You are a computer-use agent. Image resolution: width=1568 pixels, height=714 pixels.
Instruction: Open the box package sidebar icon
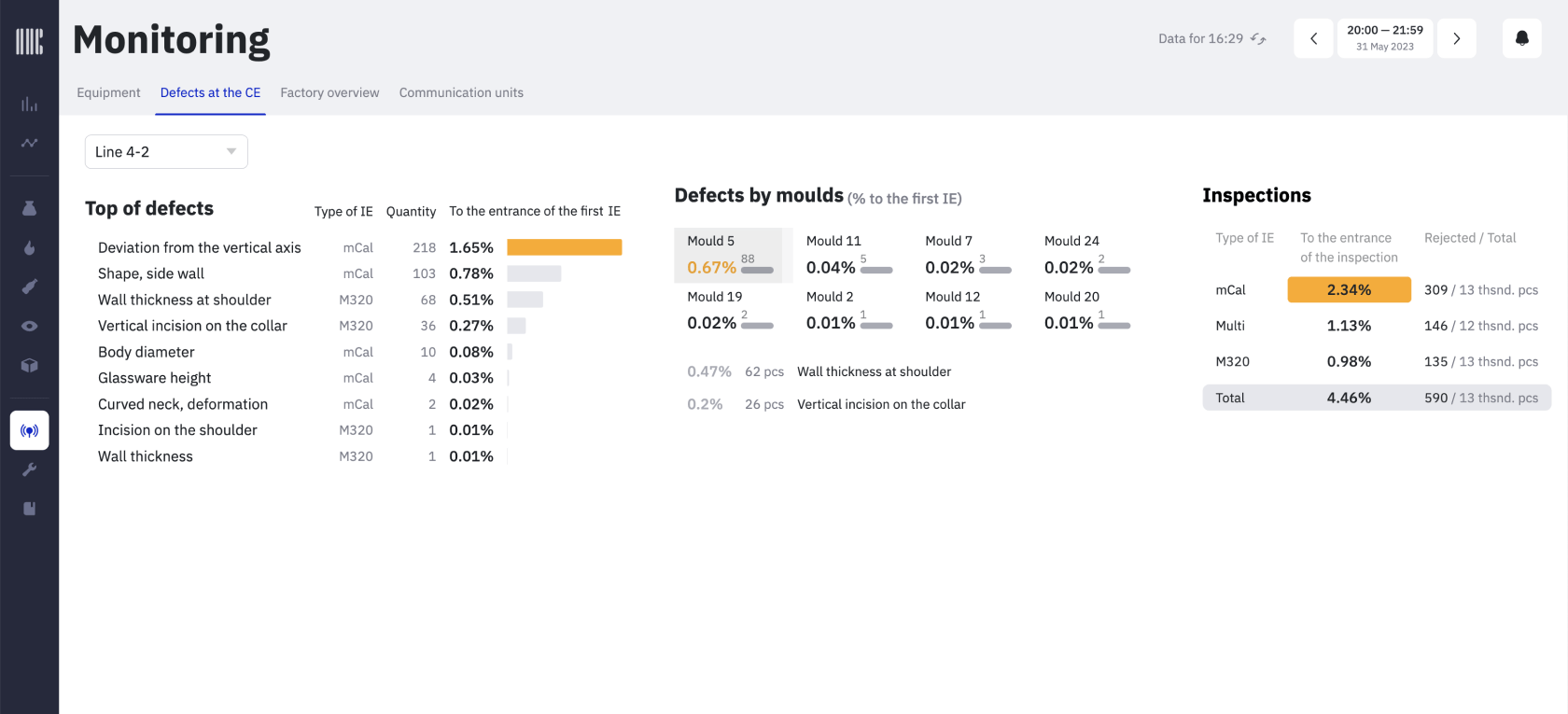[x=29, y=365]
